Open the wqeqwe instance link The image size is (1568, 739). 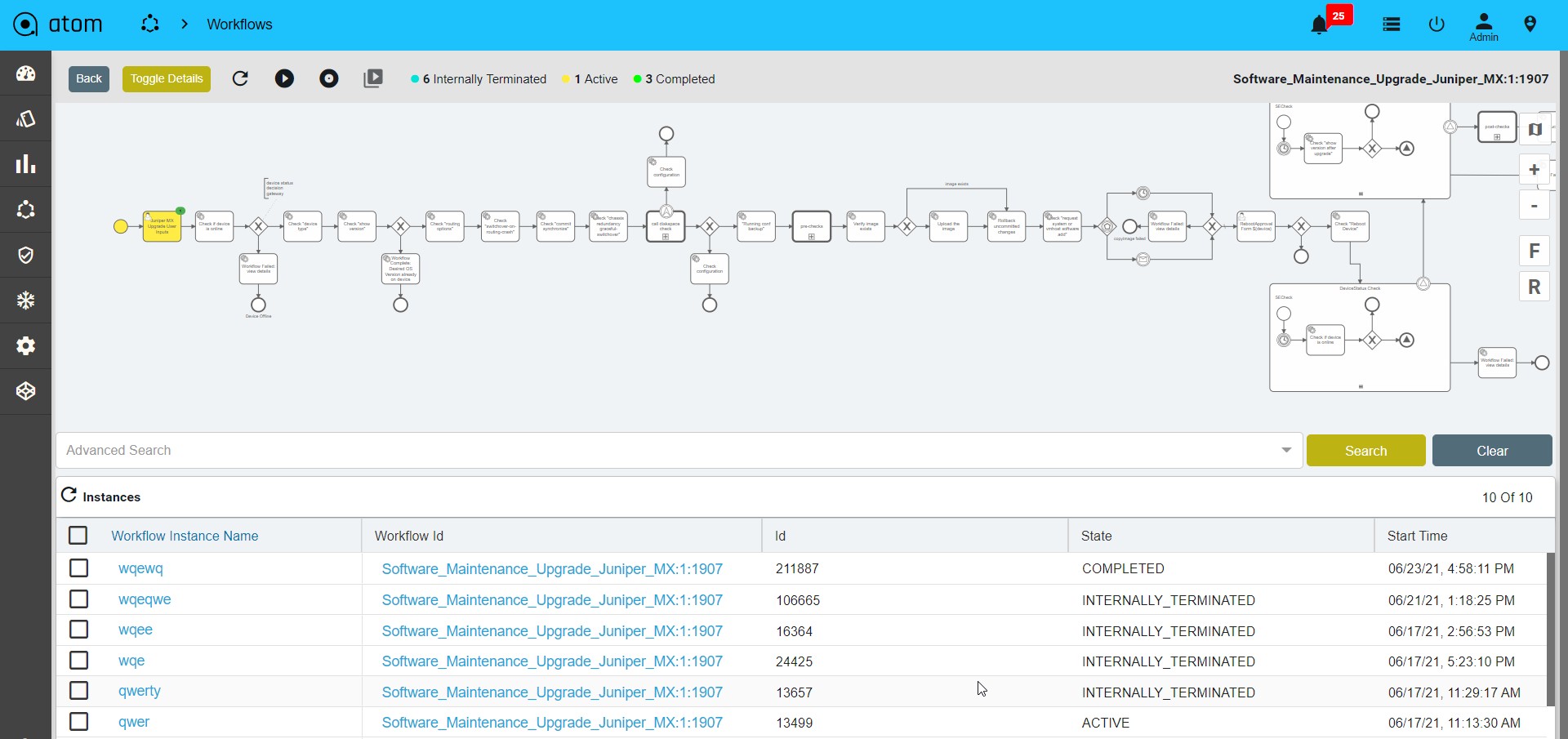(x=145, y=599)
